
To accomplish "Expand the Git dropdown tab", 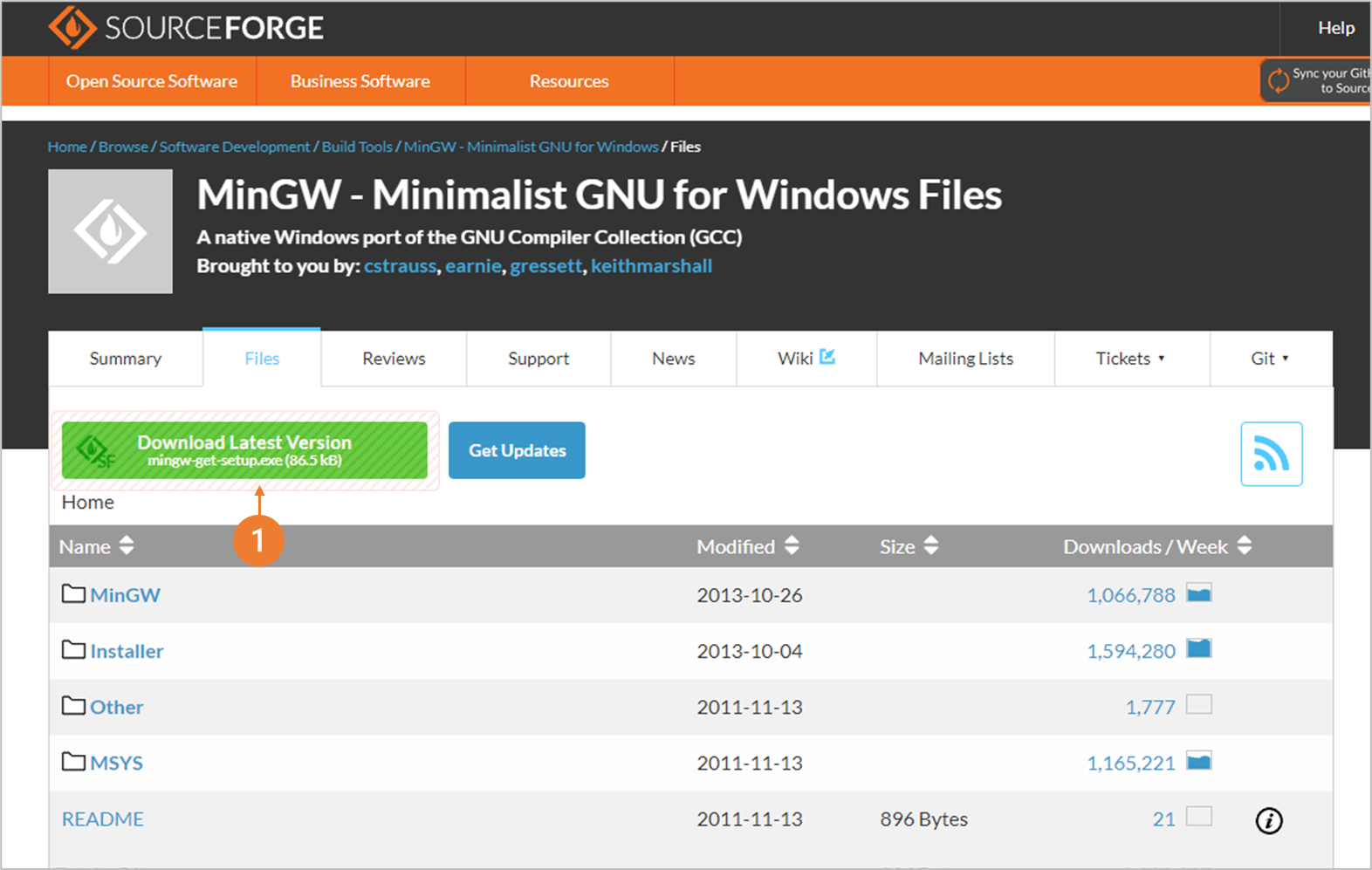I will coord(1270,359).
